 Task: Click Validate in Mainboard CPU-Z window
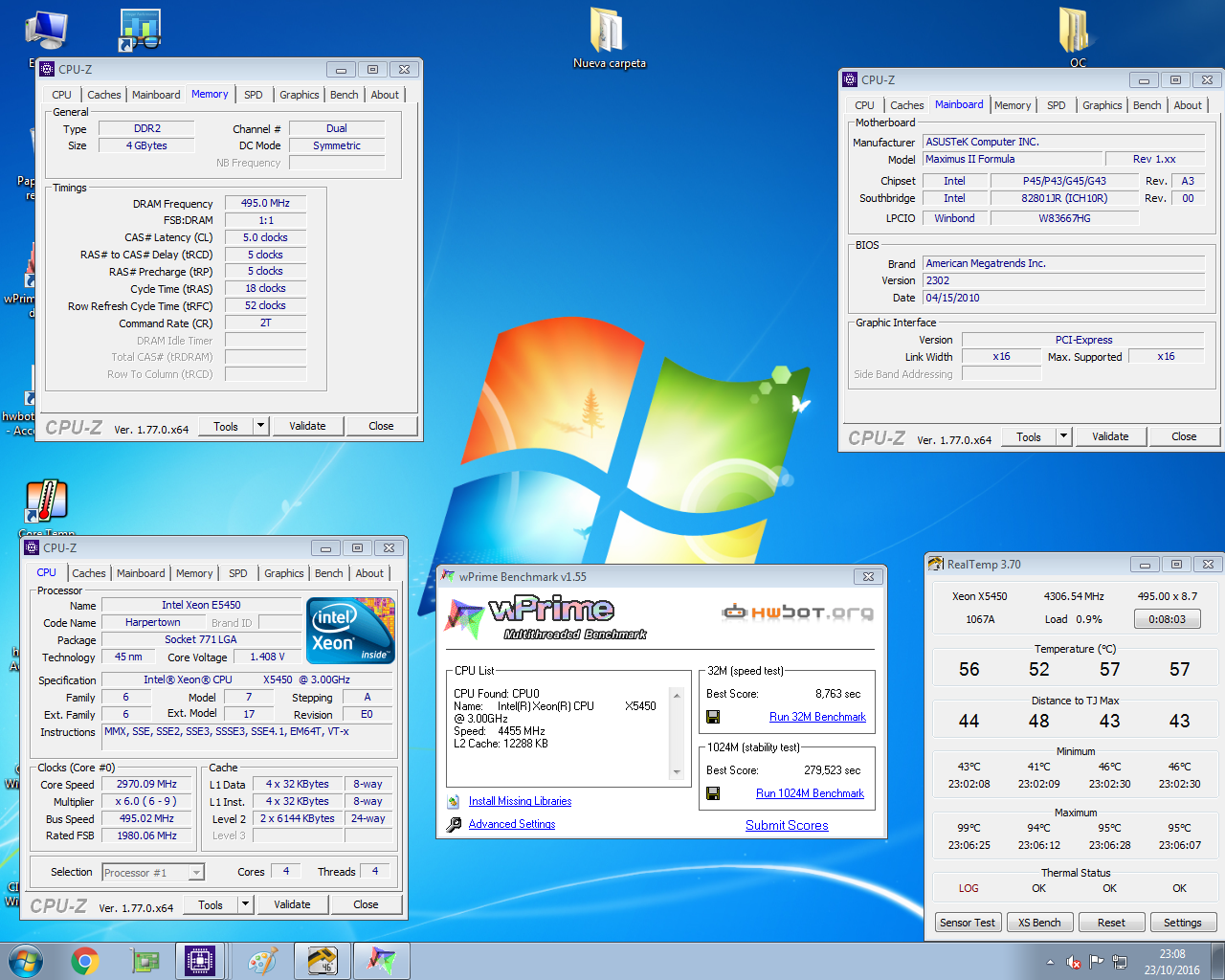coord(1110,436)
